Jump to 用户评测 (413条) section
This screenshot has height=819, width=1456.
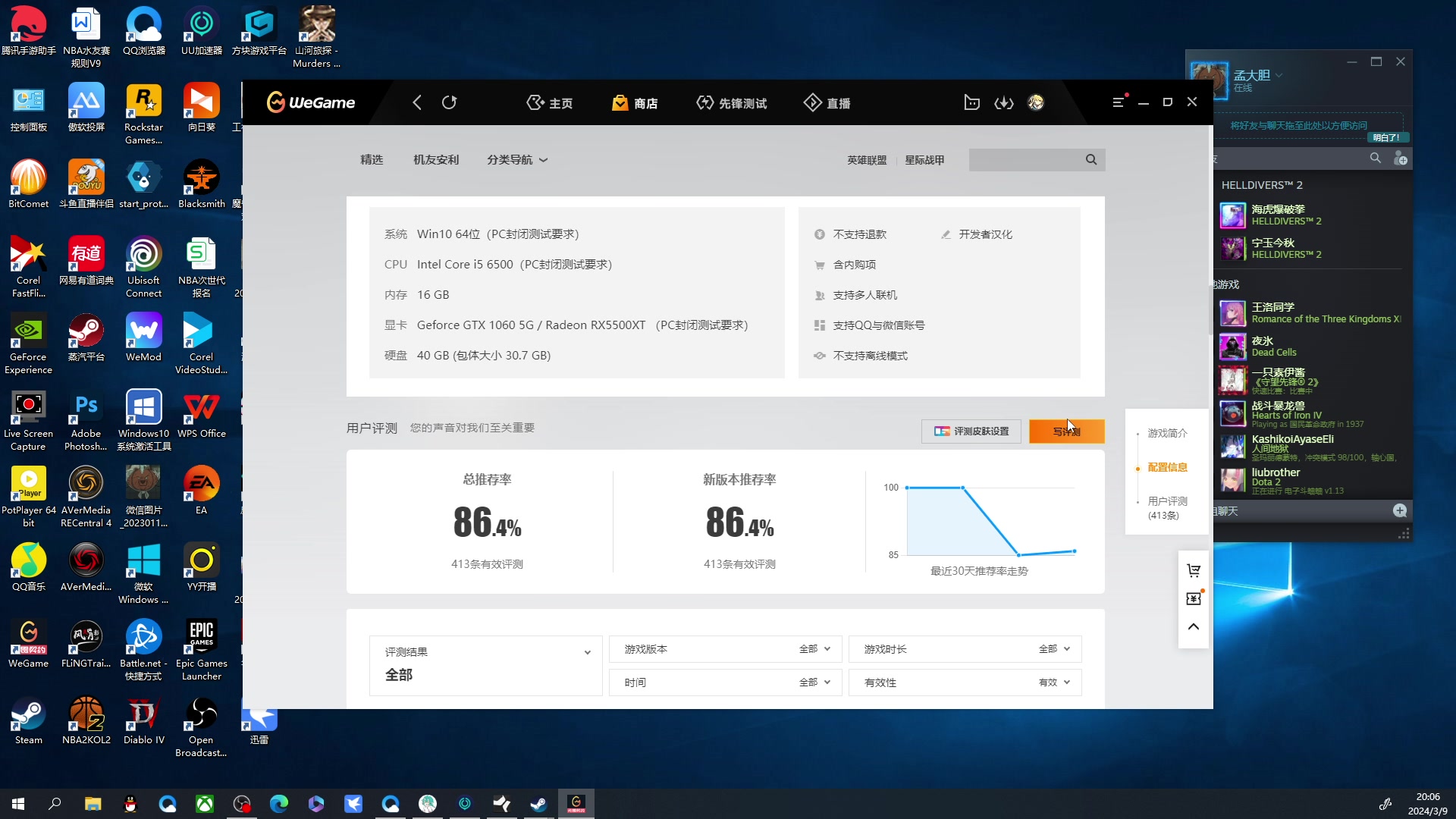pos(1167,508)
